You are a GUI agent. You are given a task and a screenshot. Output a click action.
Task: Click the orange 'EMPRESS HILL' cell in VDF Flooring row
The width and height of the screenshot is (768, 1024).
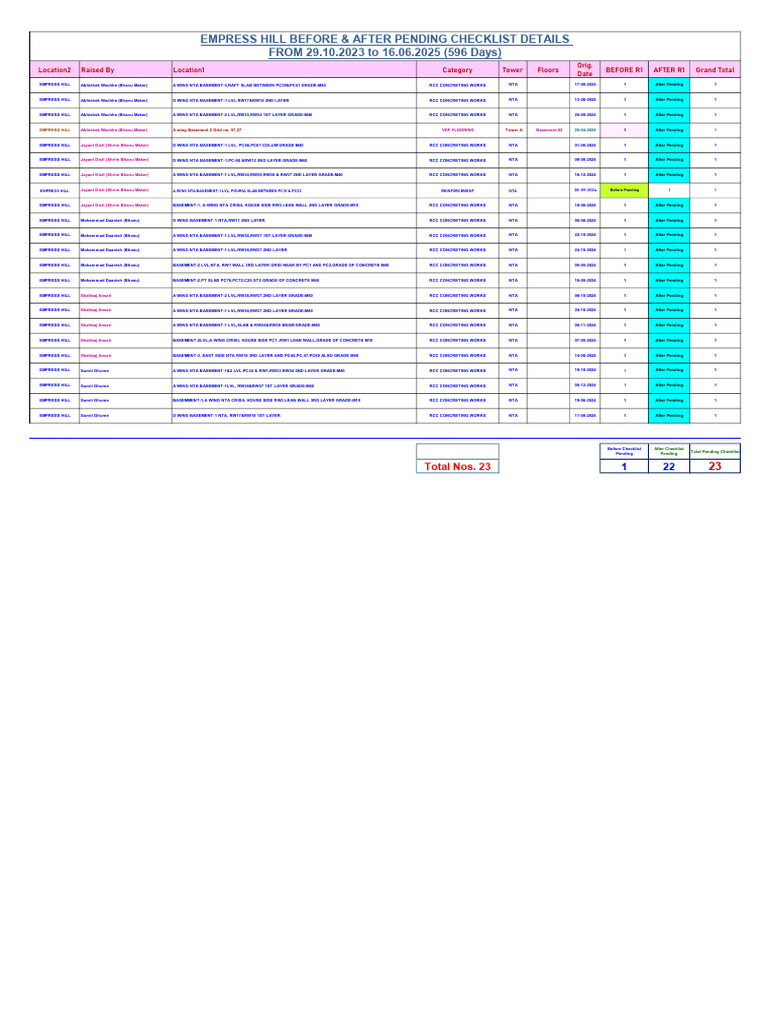[54, 130]
